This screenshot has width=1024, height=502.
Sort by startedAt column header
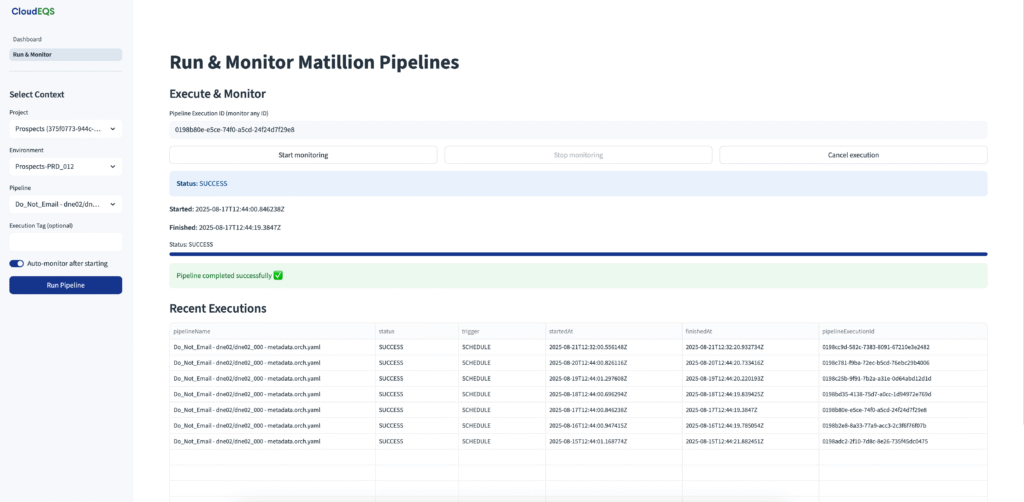614,332
